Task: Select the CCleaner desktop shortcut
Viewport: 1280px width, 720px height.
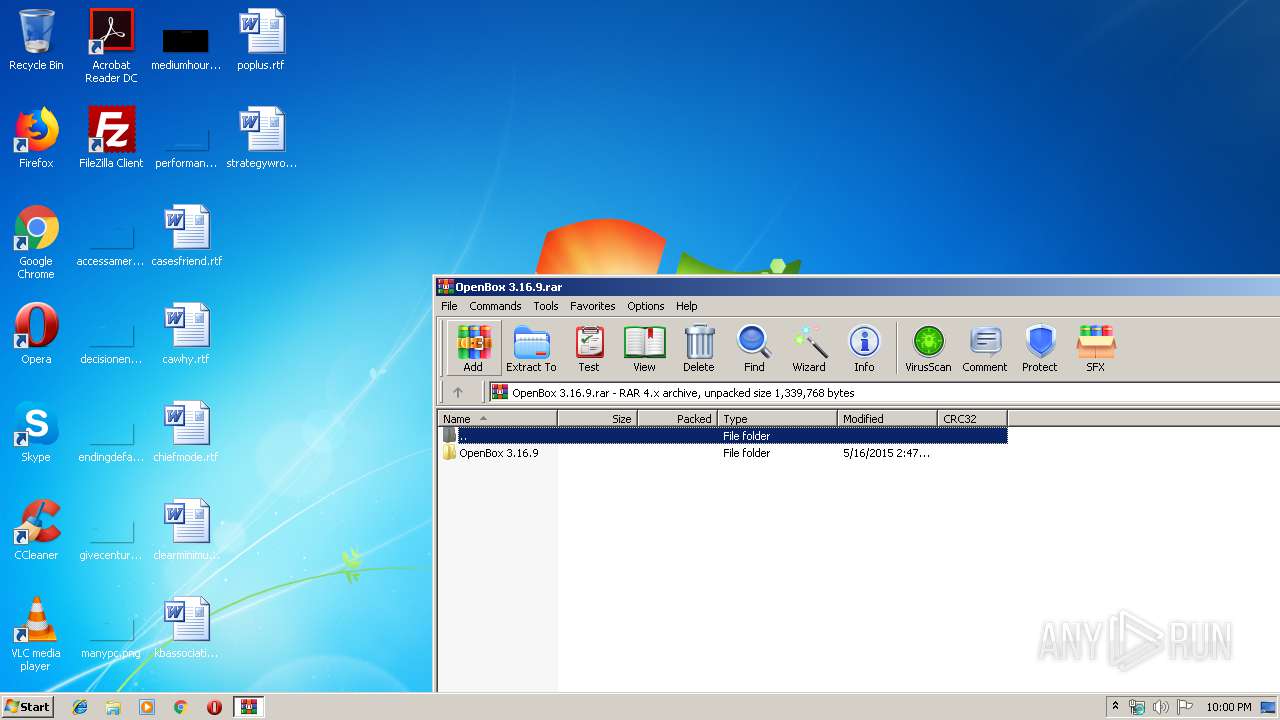Action: [36, 530]
